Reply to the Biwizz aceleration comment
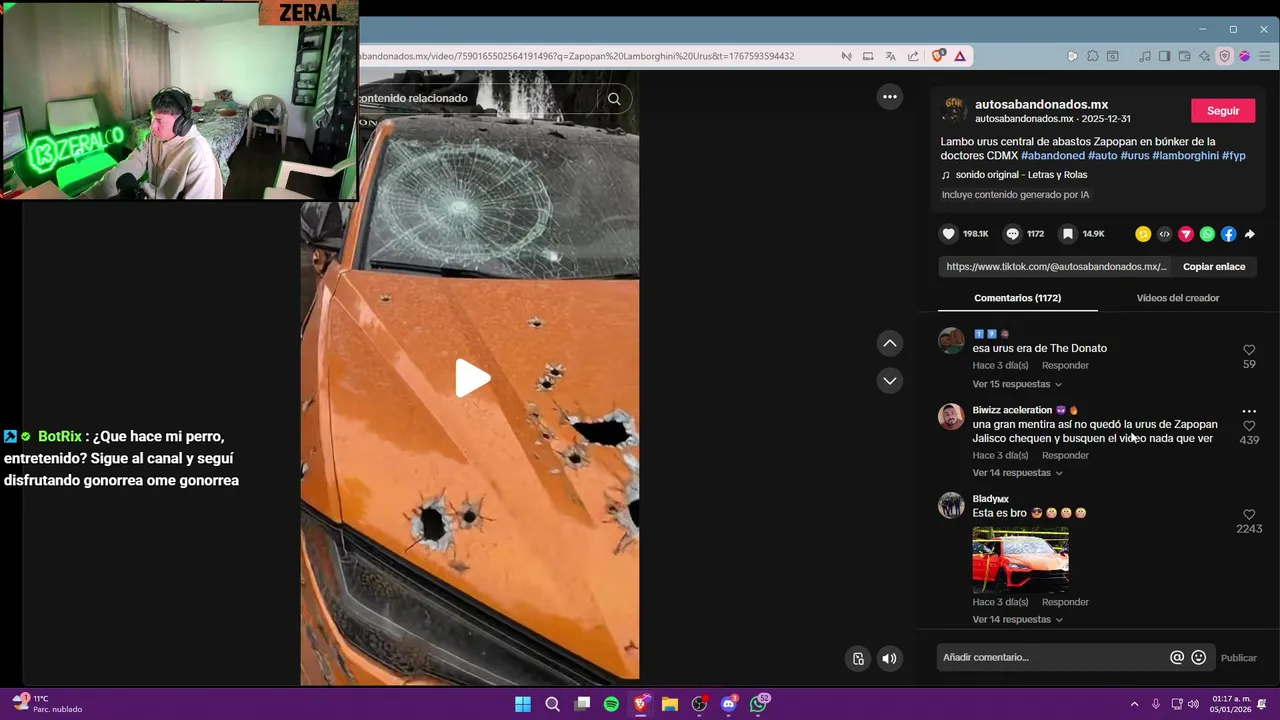Screen dimensions: 1280x720 1065,456
